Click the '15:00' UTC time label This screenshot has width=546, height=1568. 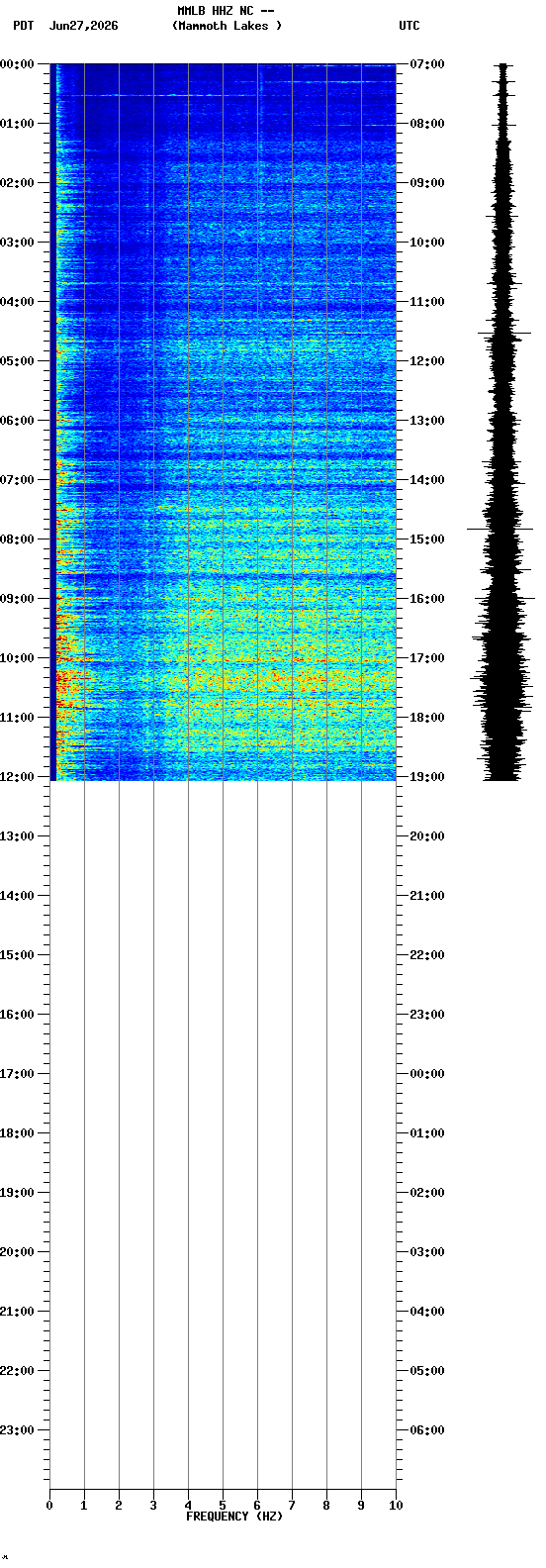[x=427, y=539]
